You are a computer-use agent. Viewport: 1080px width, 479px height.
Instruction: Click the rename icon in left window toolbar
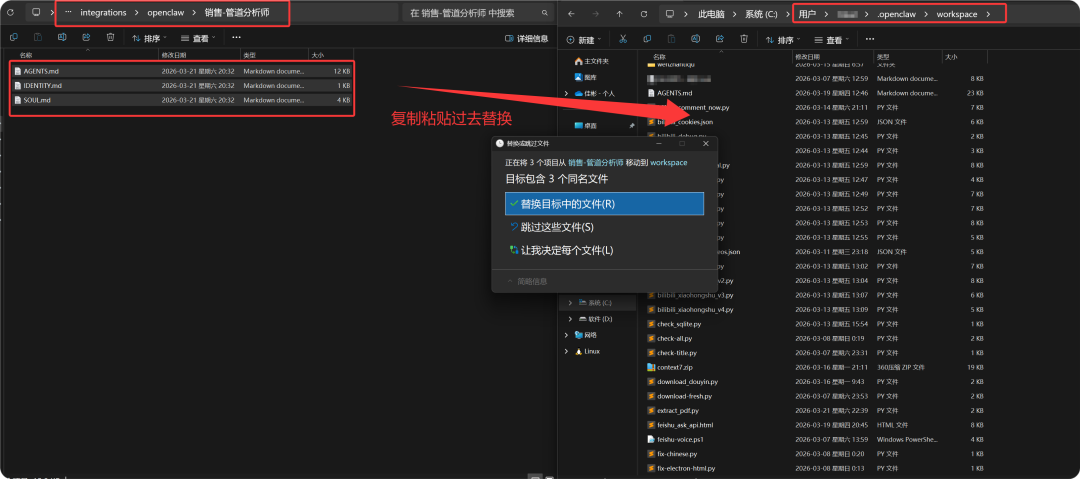[x=62, y=38]
